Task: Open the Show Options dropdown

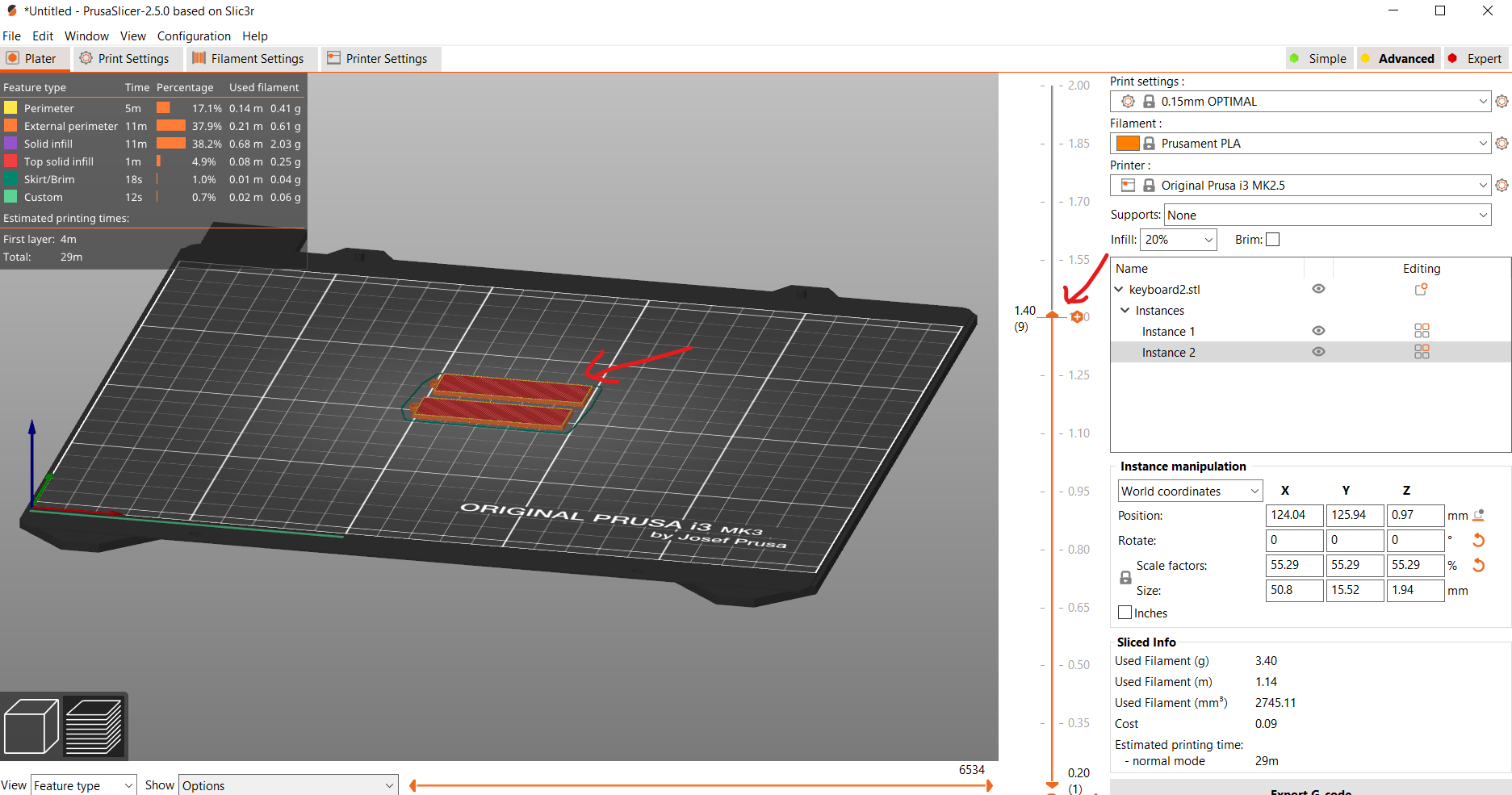Action: [288, 785]
